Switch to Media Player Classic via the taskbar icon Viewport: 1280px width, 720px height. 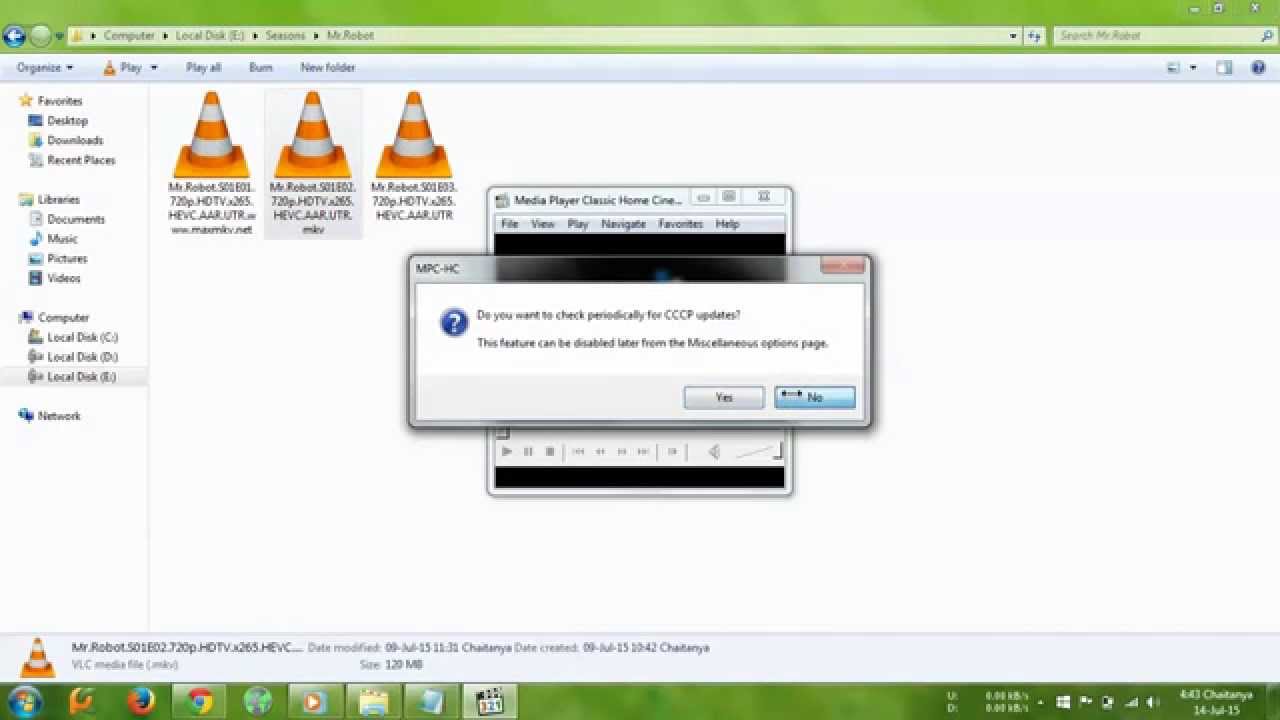490,702
